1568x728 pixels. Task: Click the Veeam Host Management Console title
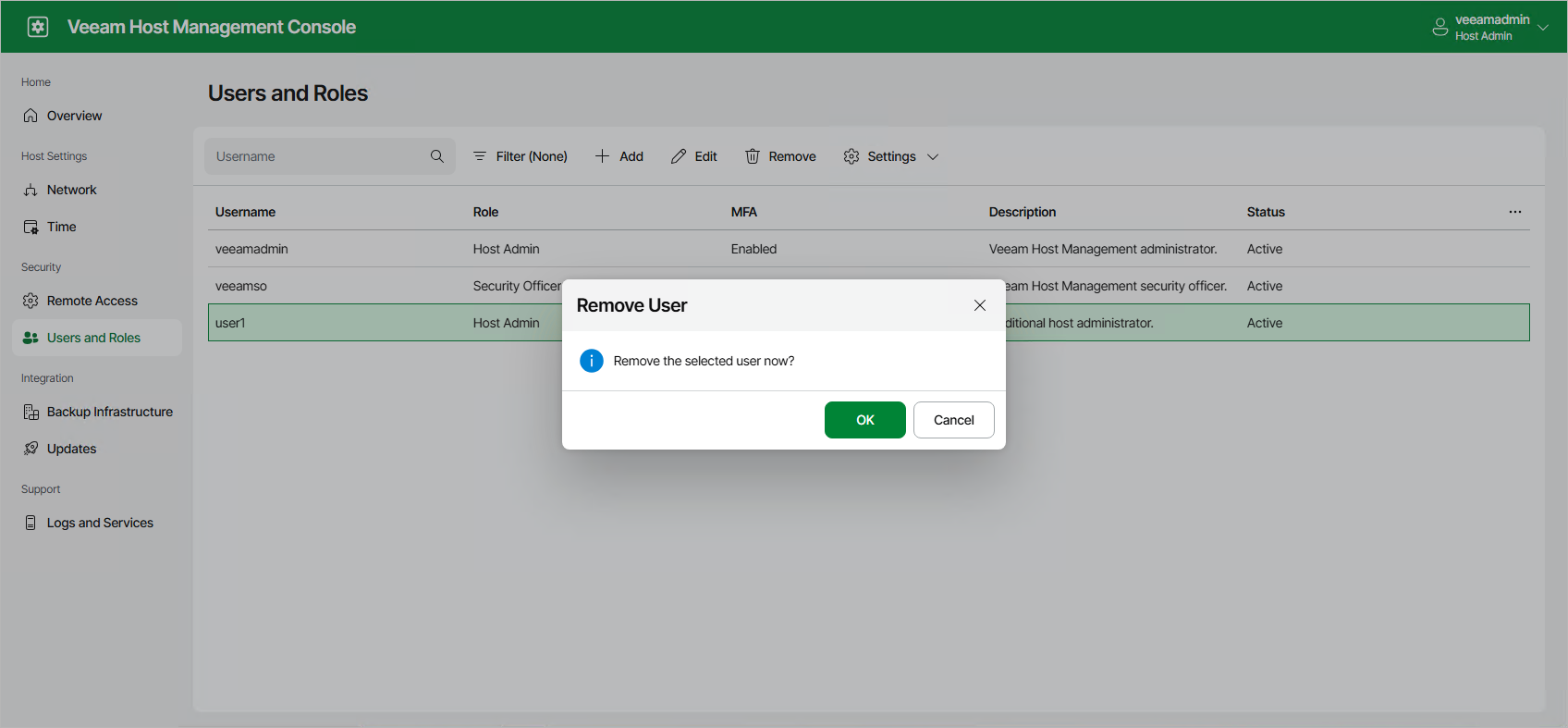click(212, 27)
